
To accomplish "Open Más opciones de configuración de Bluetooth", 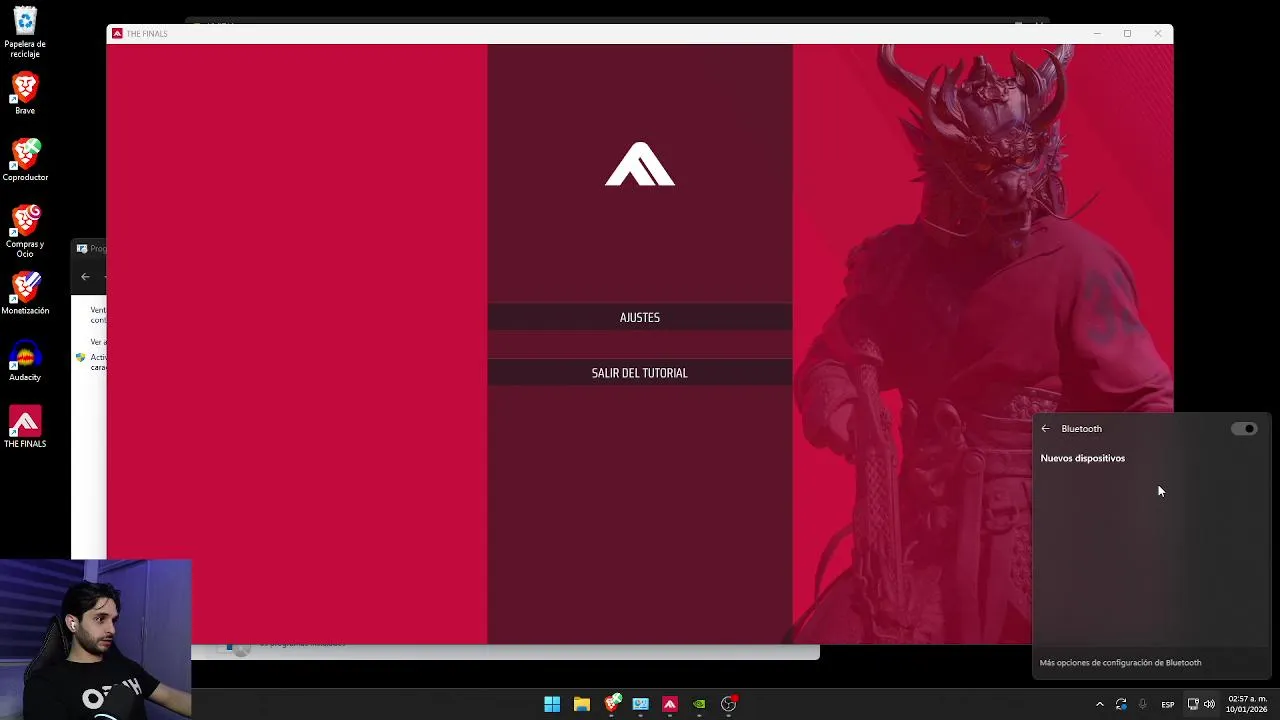I will tap(1120, 662).
